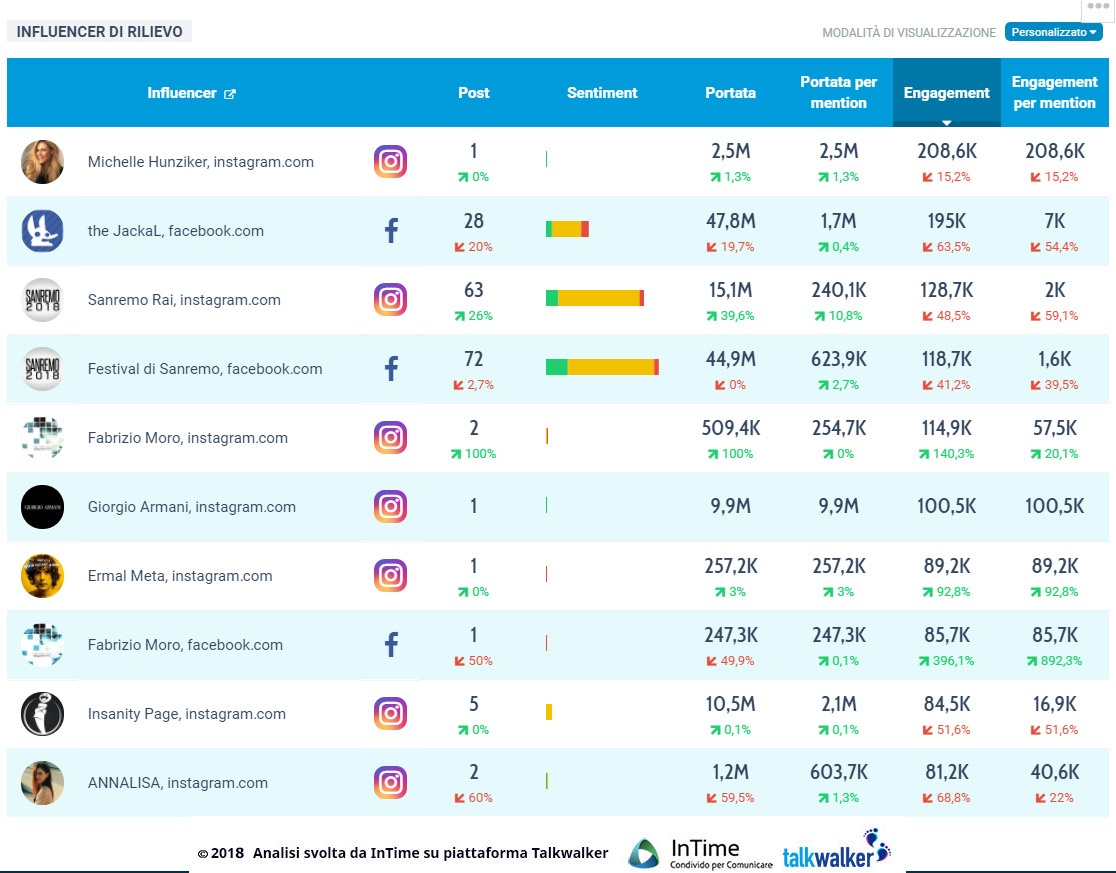Screen dimensions: 1116x873
Task: Sort table by Portata column
Action: click(x=730, y=92)
